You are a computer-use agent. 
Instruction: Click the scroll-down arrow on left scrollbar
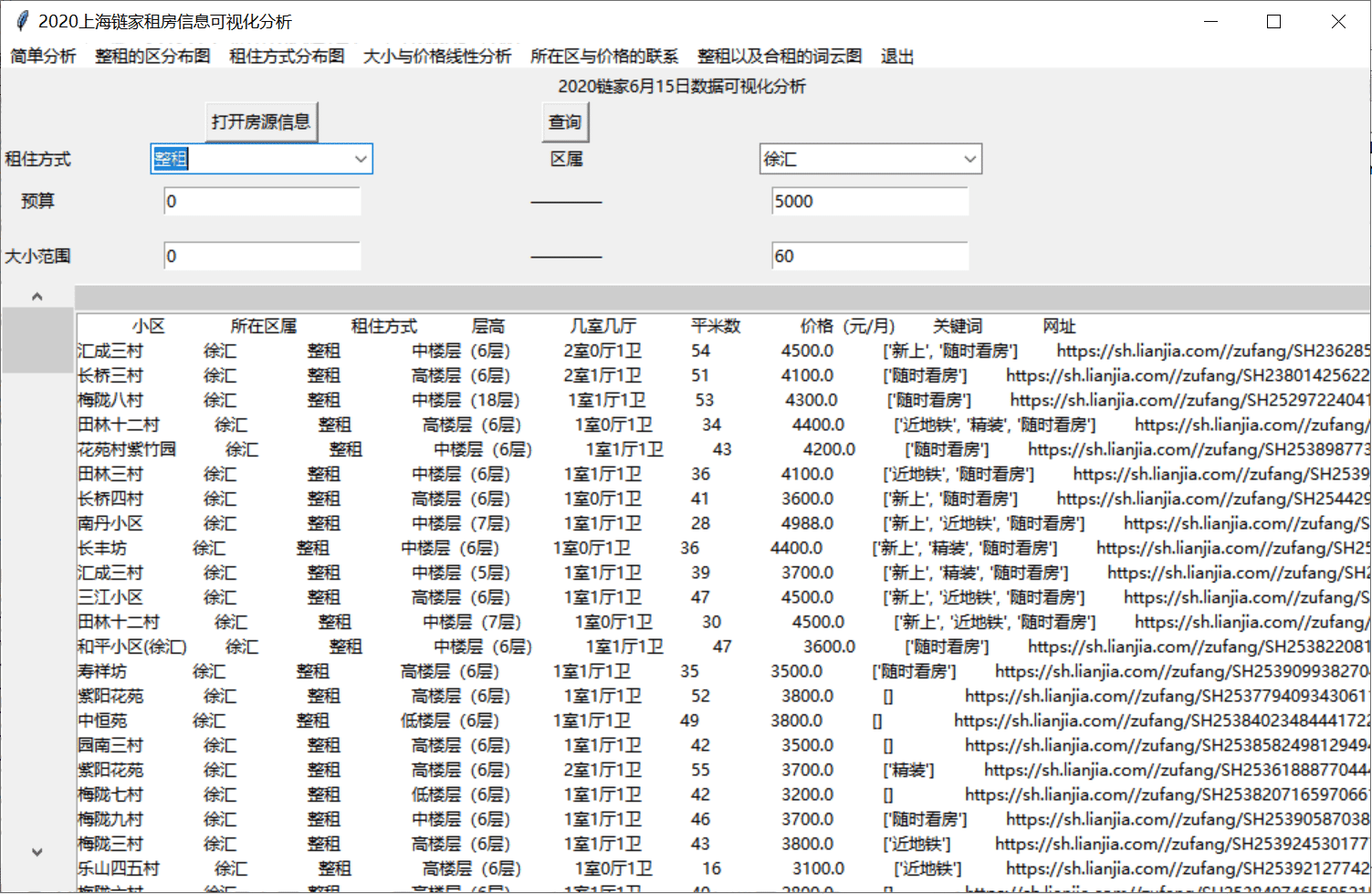tap(37, 852)
